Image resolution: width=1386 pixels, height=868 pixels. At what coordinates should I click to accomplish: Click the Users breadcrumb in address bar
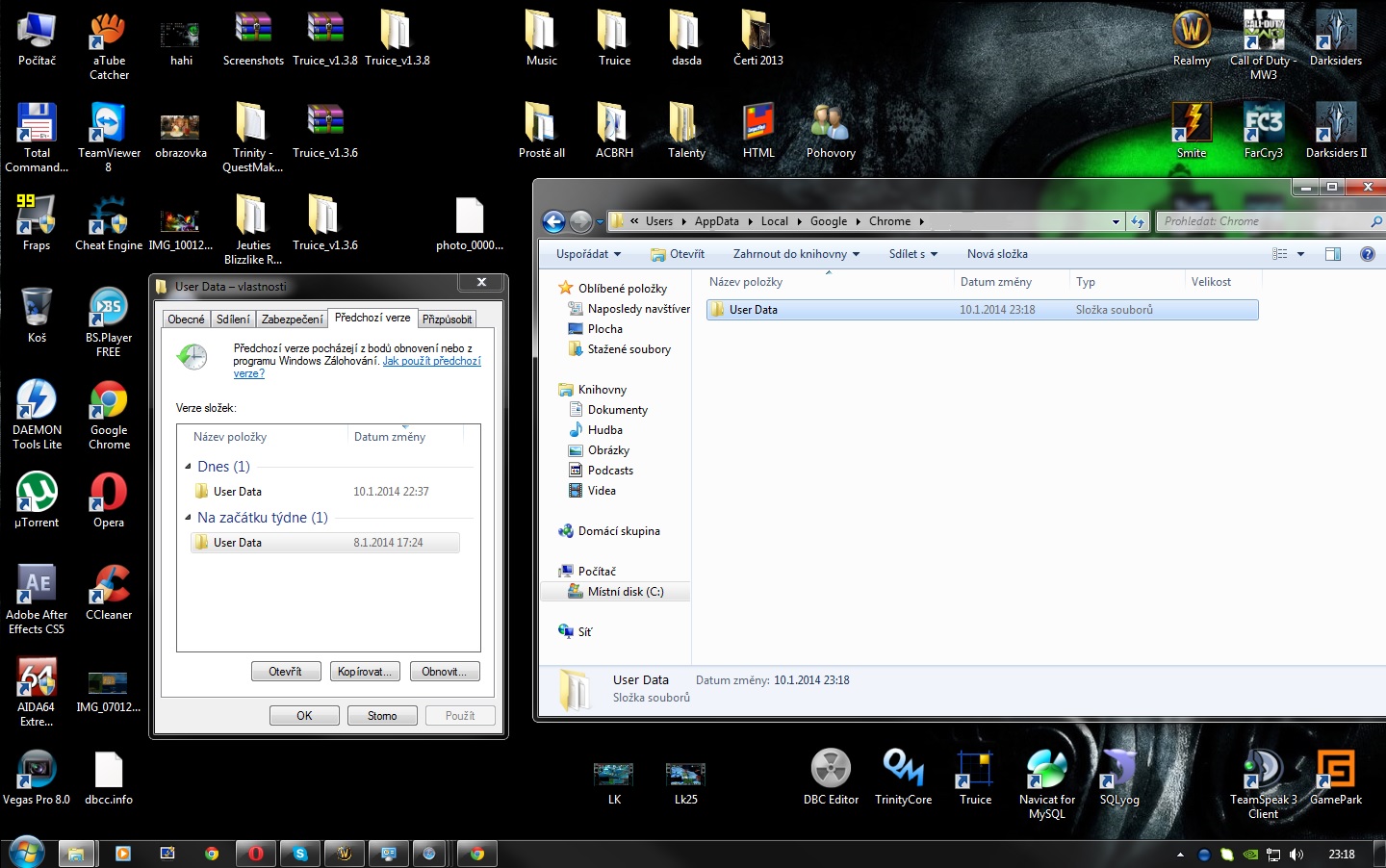(x=659, y=221)
